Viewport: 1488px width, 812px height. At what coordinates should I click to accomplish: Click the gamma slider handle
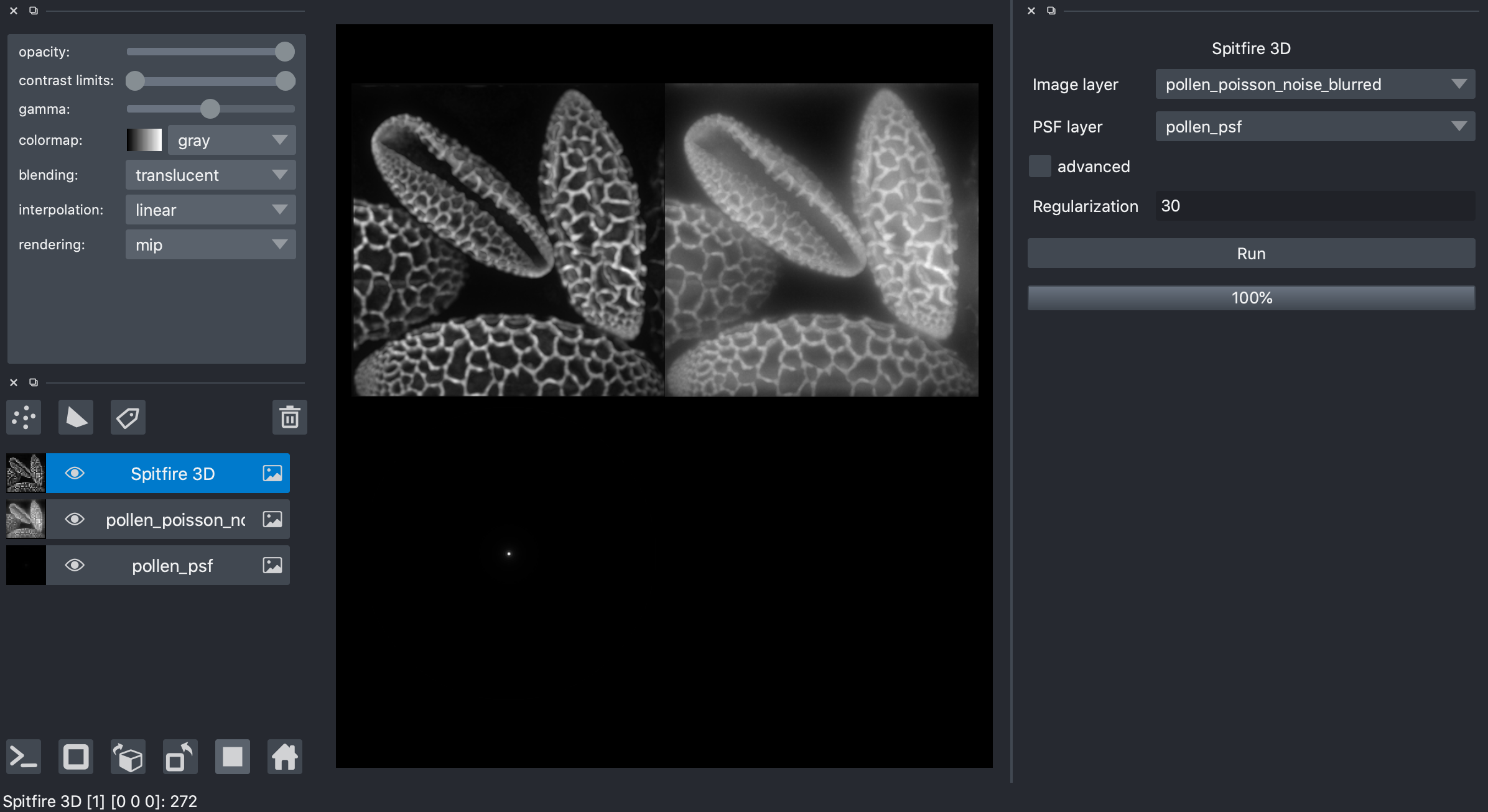coord(210,109)
